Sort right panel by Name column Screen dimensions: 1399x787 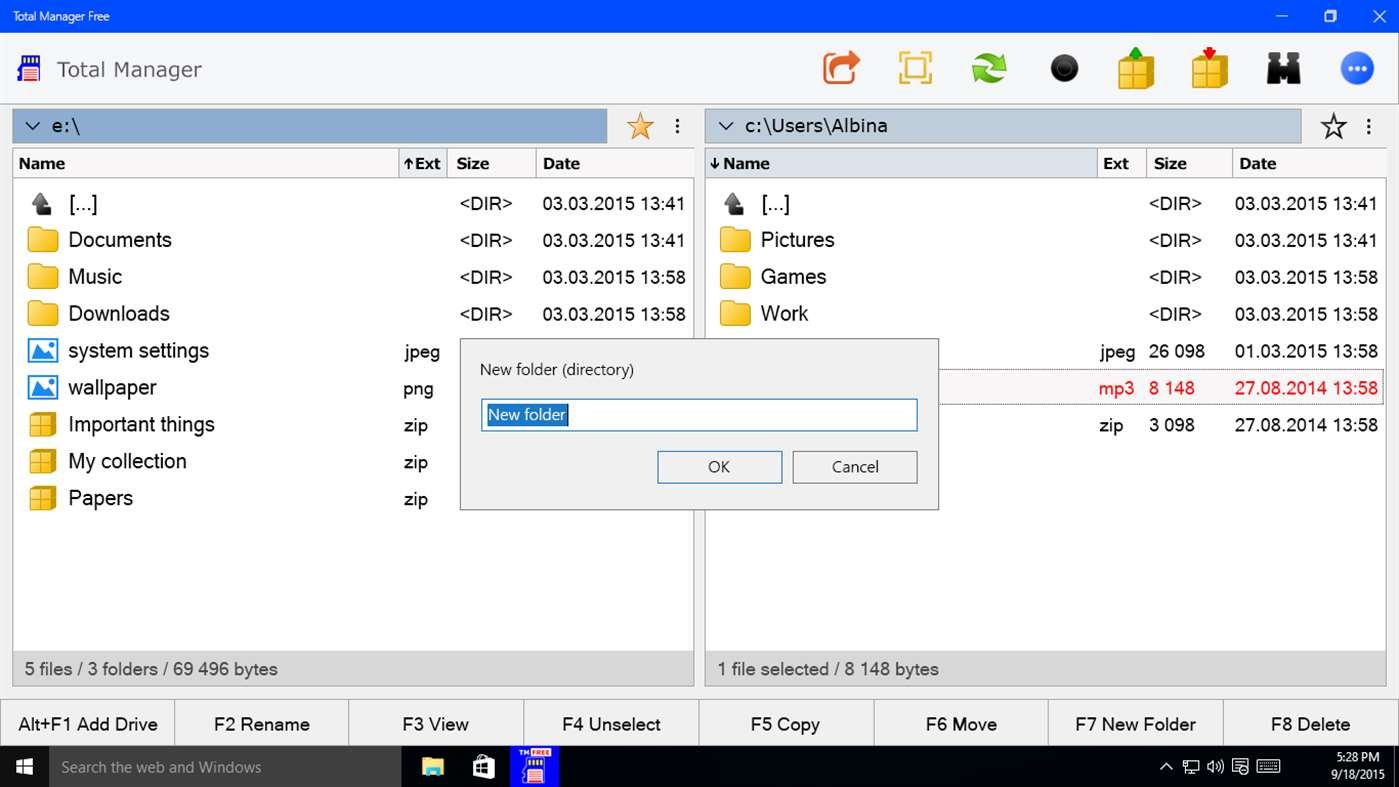tap(901, 164)
